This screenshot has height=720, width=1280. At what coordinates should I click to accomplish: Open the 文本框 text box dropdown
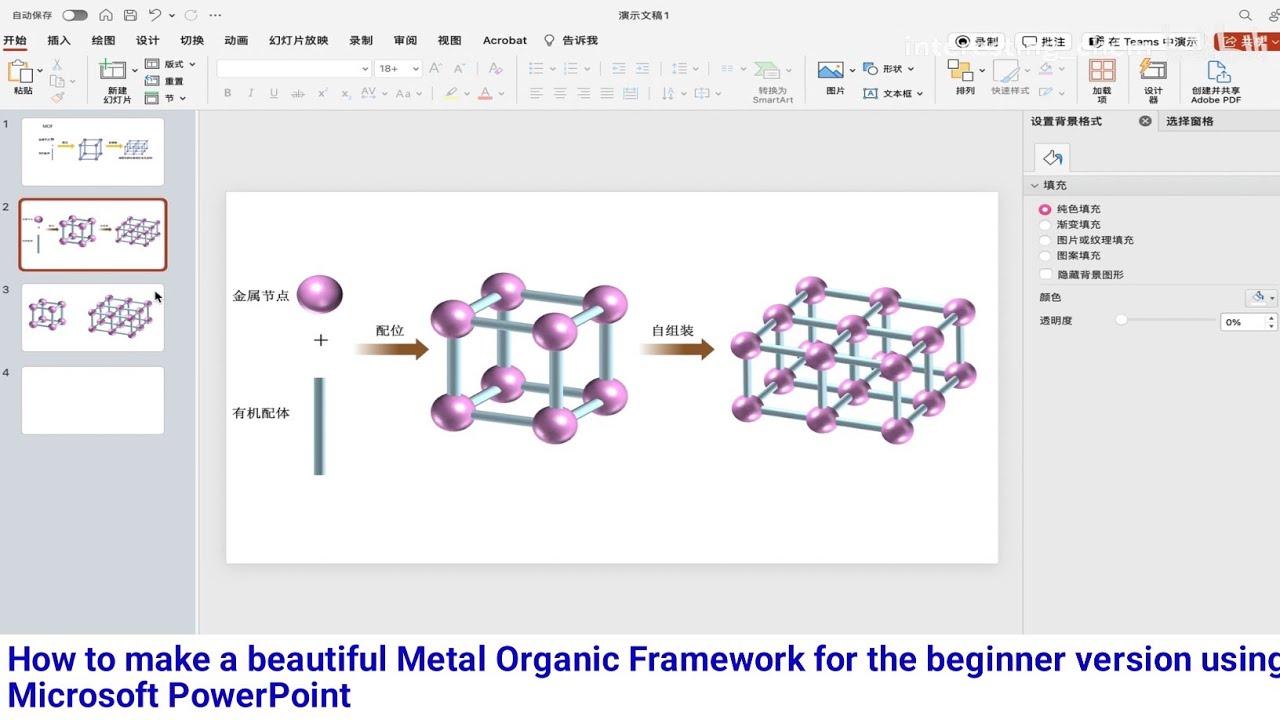894,93
